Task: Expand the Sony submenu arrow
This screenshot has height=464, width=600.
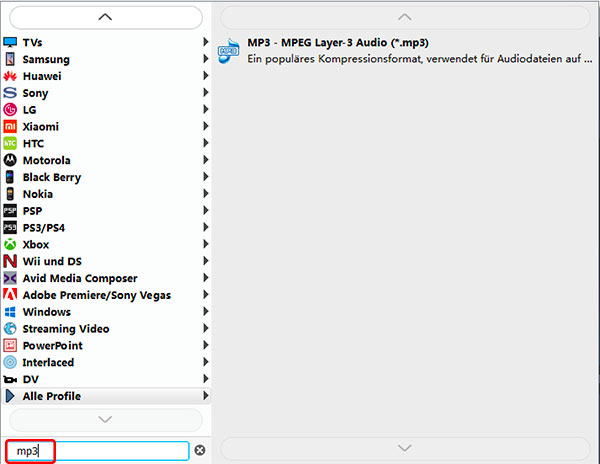Action: (x=206, y=92)
